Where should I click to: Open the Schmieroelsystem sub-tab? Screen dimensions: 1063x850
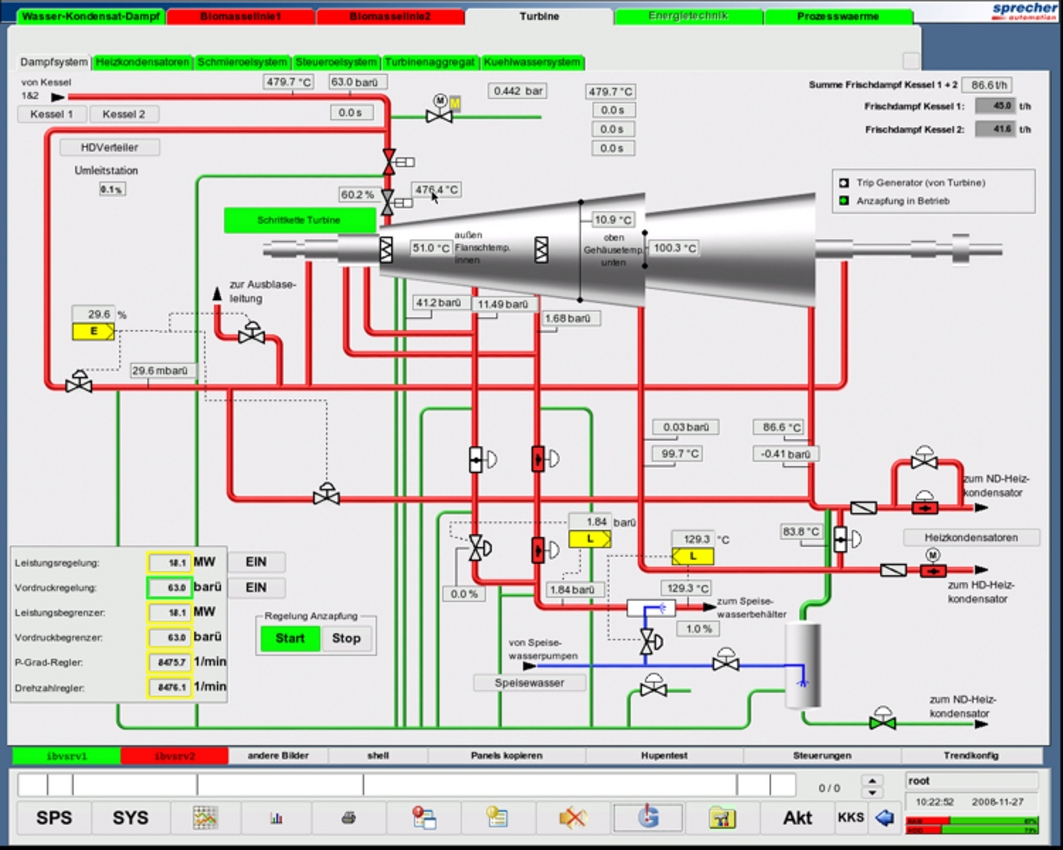(242, 62)
